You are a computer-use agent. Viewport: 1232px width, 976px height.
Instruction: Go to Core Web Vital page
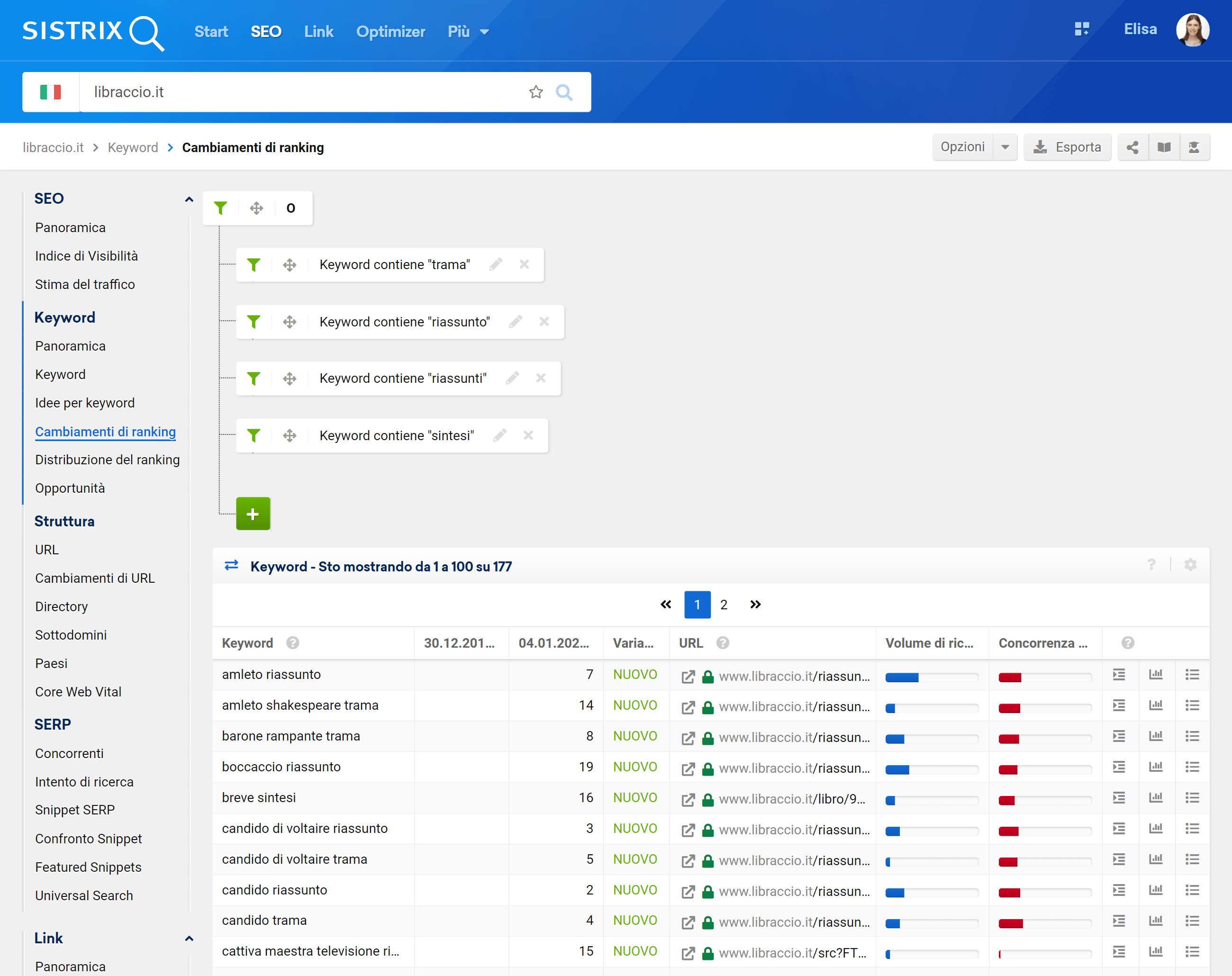pyautogui.click(x=78, y=691)
